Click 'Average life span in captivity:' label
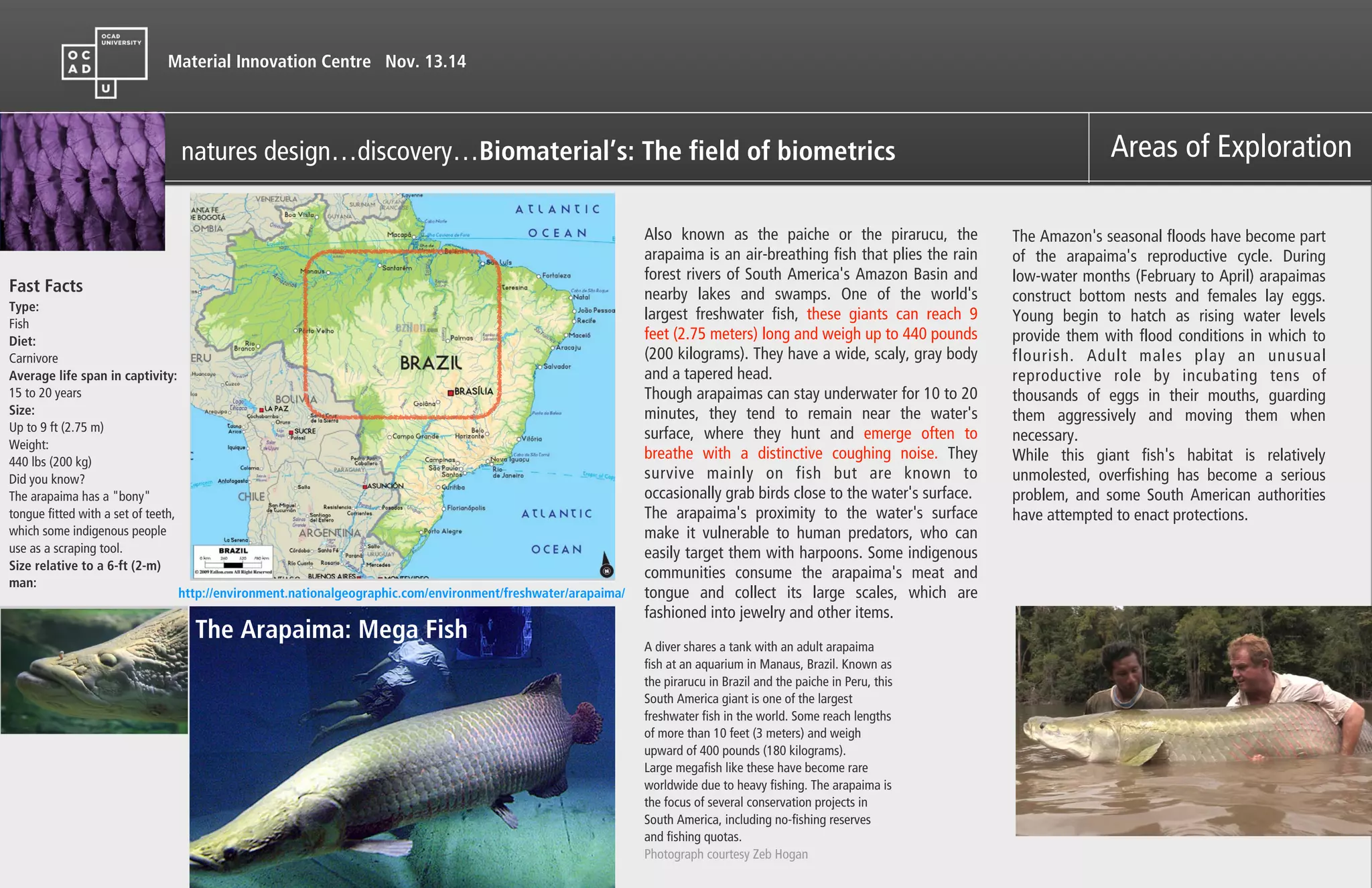 93,376
